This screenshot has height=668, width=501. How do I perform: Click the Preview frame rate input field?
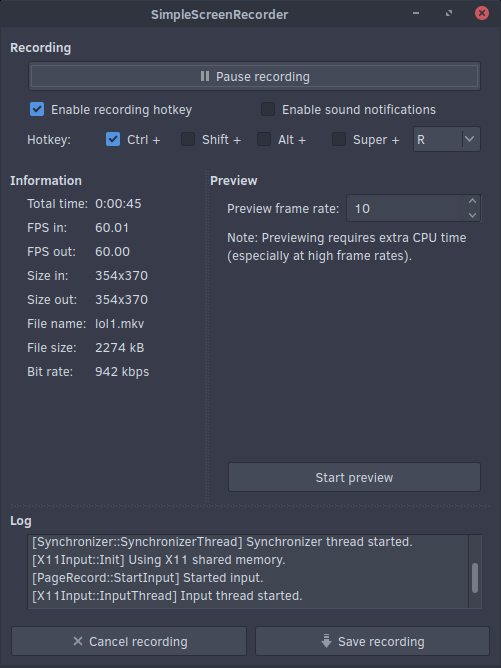pos(404,208)
